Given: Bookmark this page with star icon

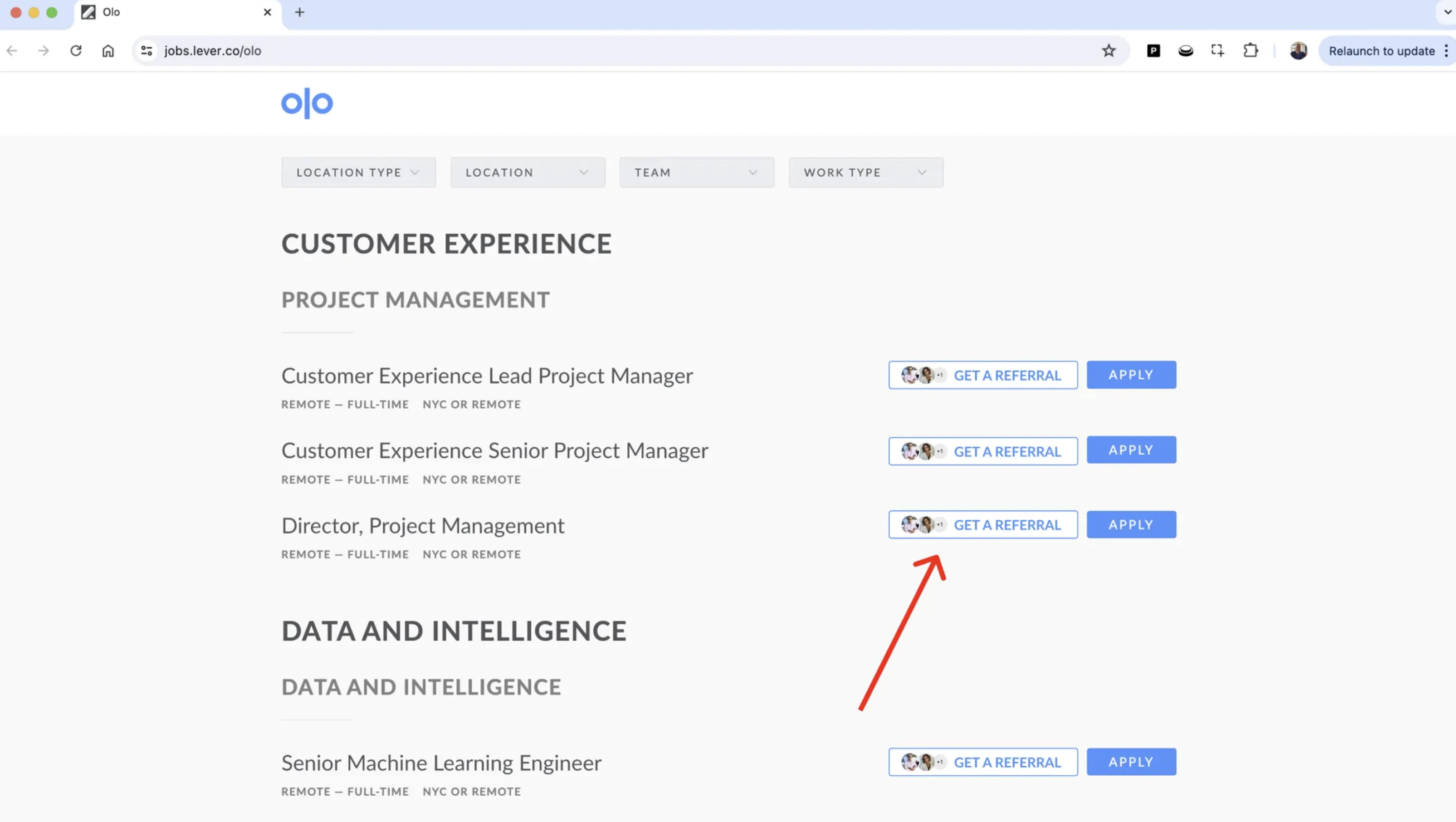Looking at the screenshot, I should click(1109, 51).
